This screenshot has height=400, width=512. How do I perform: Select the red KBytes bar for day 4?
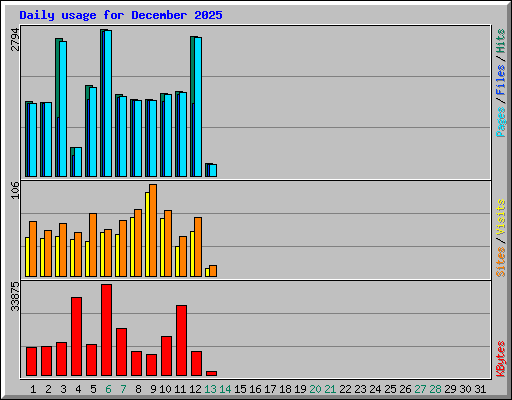coord(77,337)
